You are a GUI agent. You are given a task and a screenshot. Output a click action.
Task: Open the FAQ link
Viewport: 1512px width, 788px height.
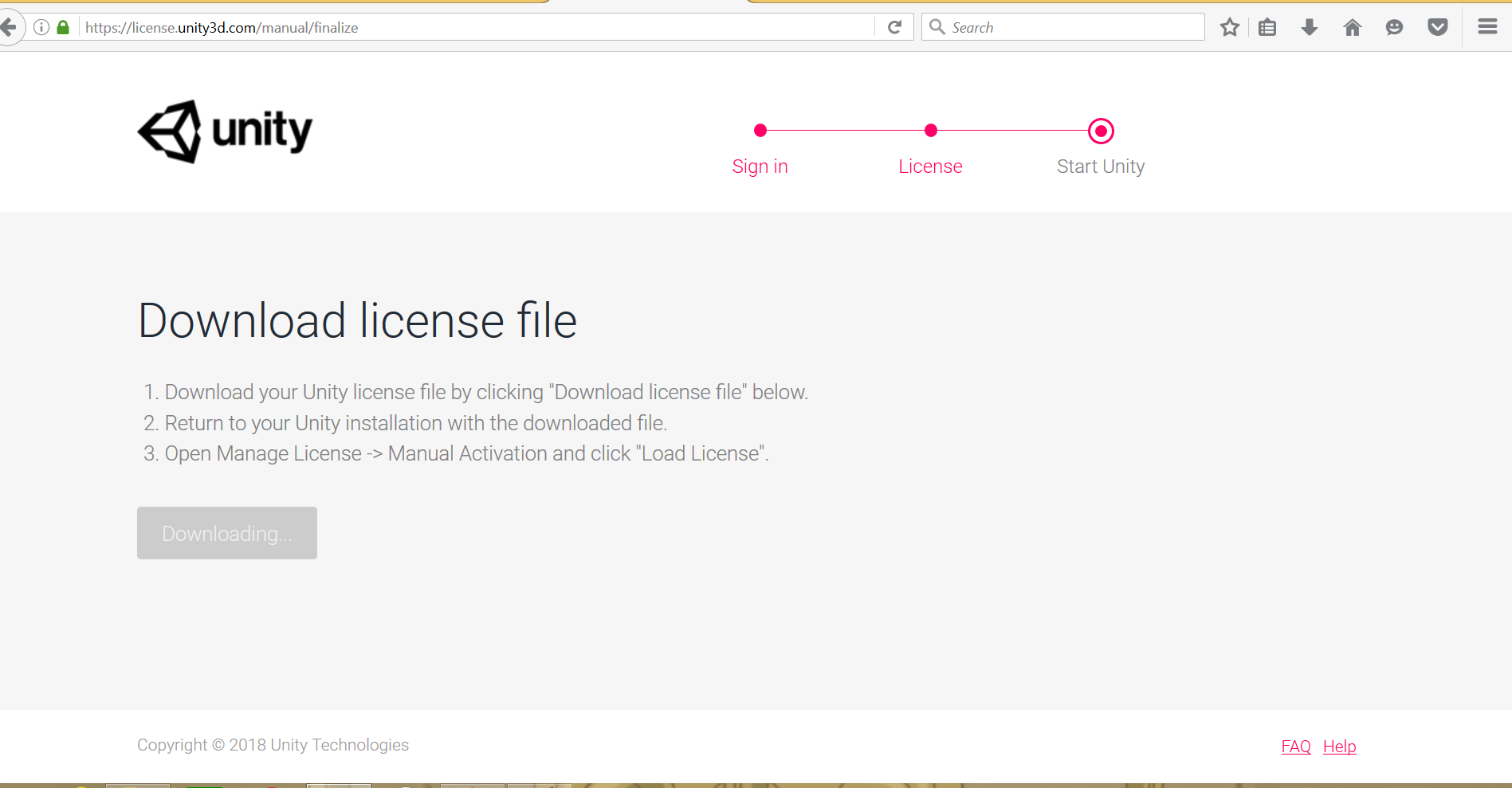(1296, 747)
